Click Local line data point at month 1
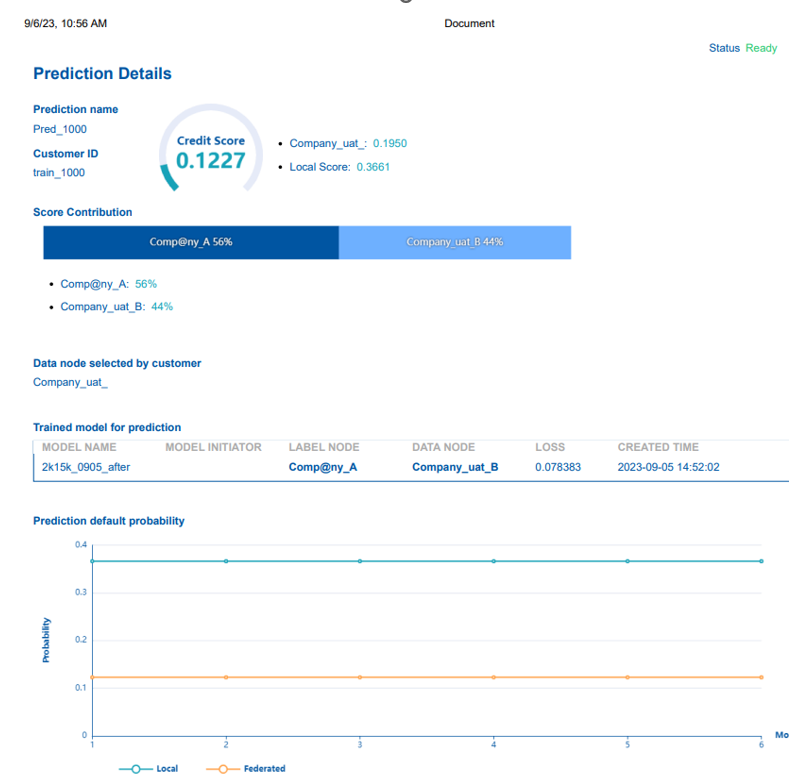This screenshot has height=782, width=810. point(93,561)
